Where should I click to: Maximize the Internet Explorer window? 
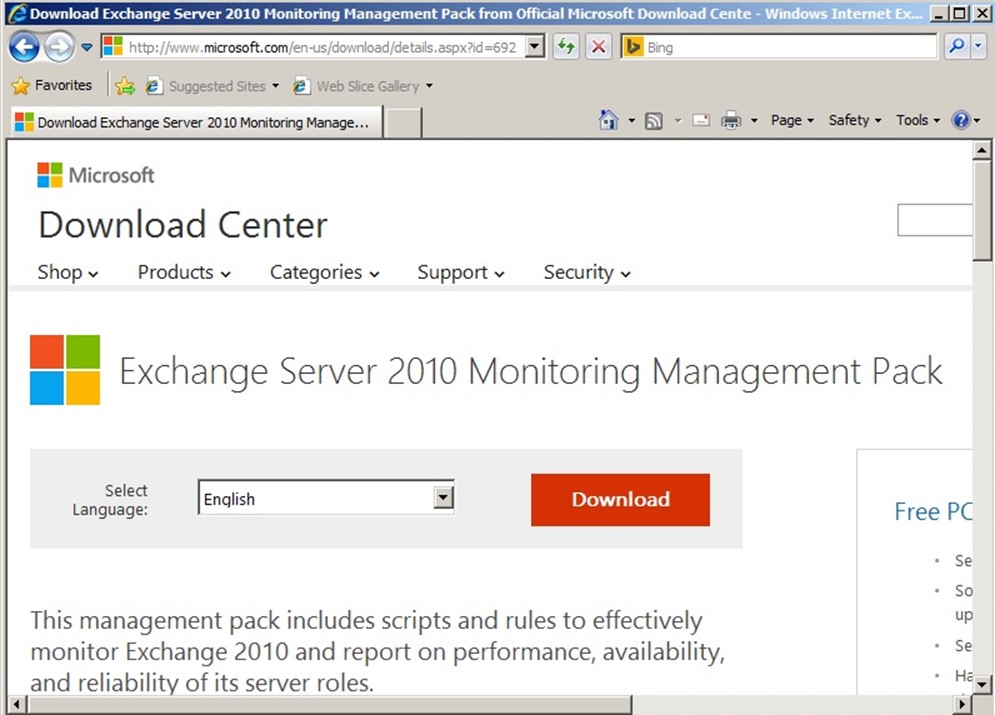coord(960,13)
